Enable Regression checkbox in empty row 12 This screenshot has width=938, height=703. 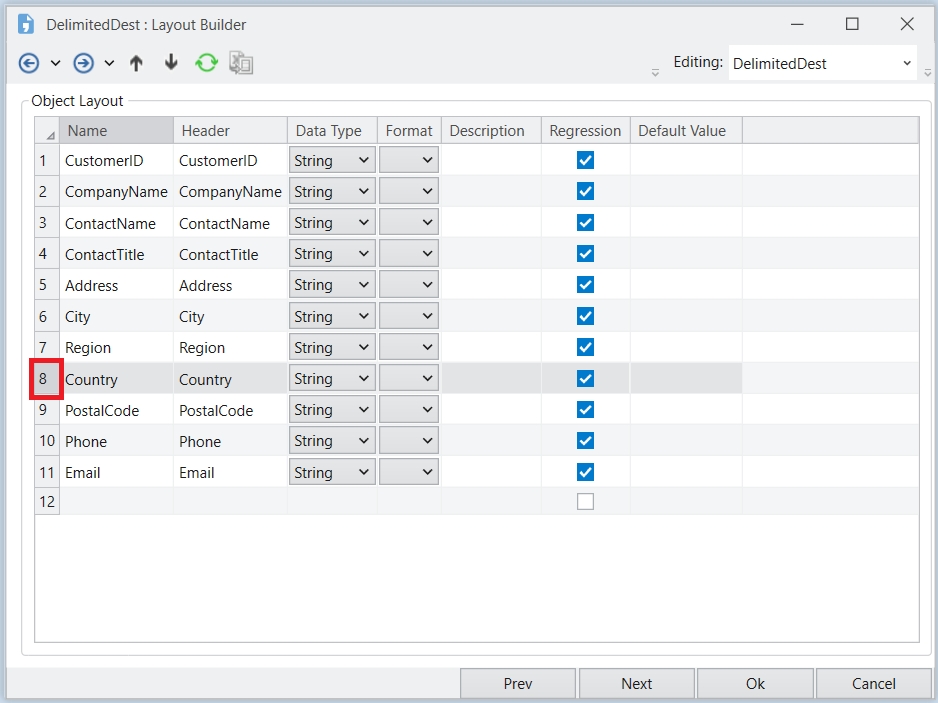pyautogui.click(x=585, y=502)
